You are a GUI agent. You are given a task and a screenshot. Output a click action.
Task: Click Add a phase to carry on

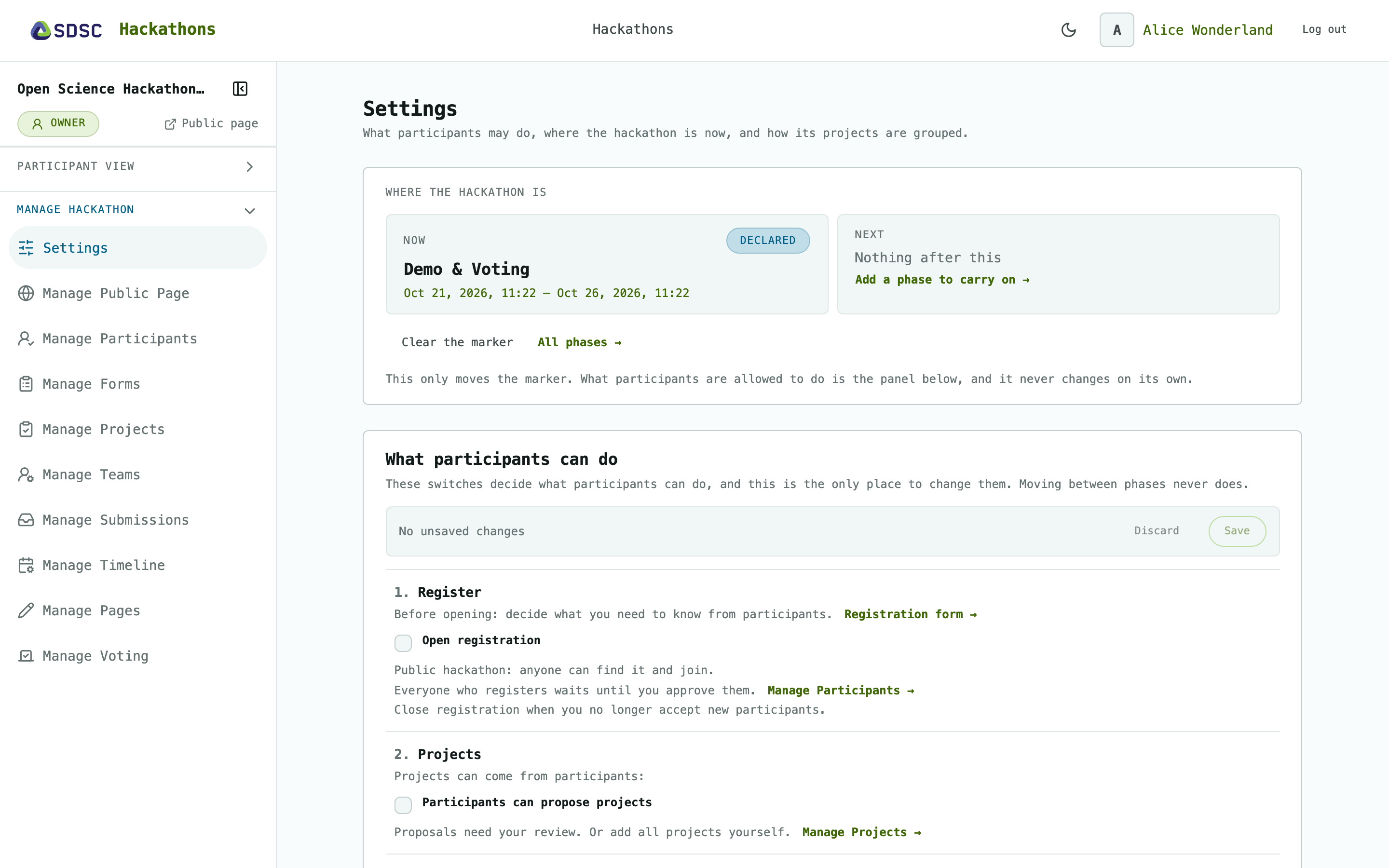pos(942,280)
